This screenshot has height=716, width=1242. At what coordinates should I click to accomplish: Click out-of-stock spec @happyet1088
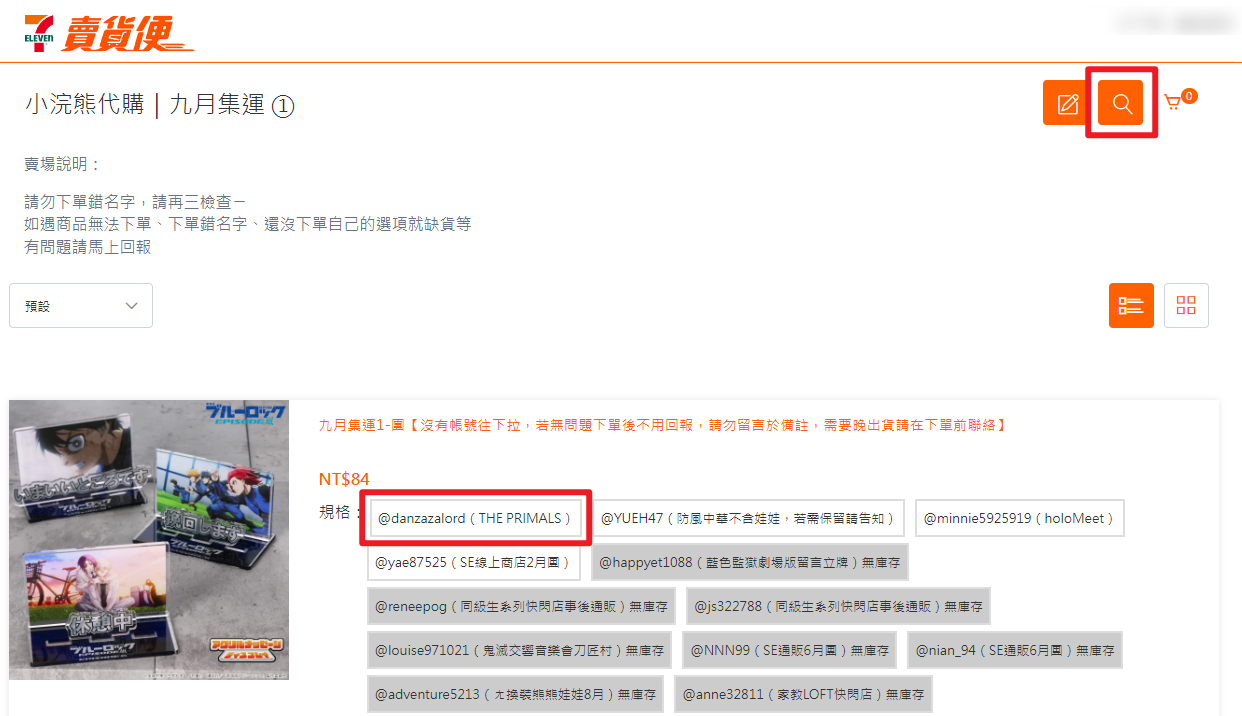[749, 562]
